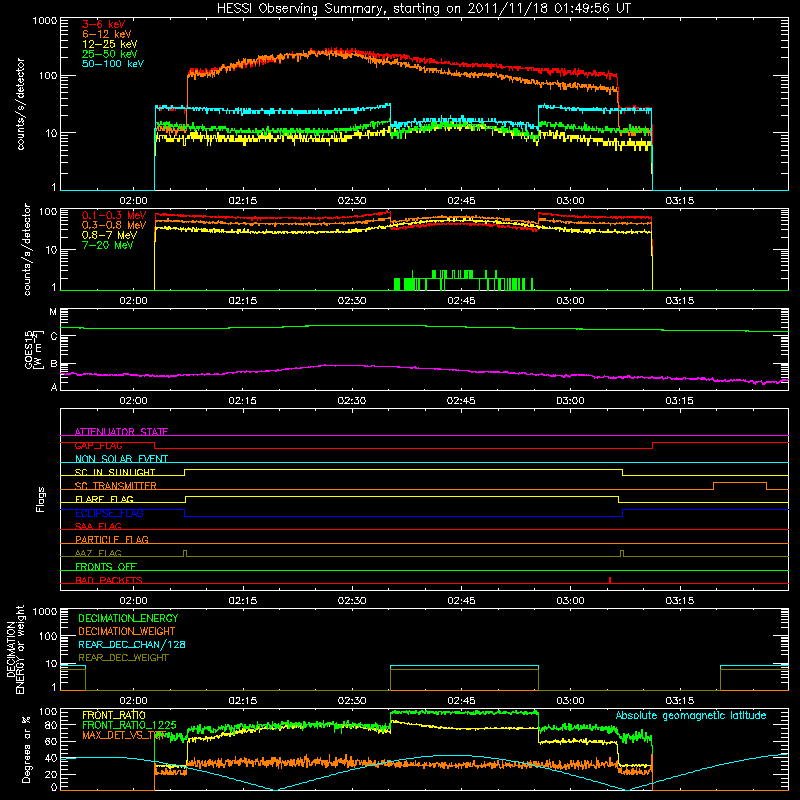Click the vertical 'Flags' axis label
Screen dimensions: 800x800
point(41,499)
